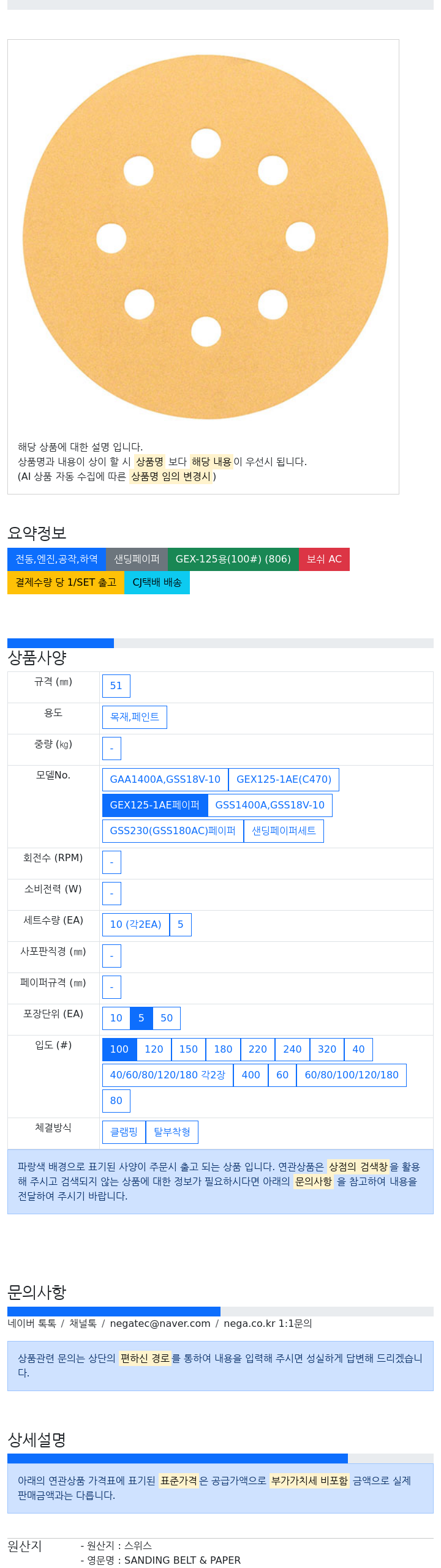Choose the 샌딩페이퍼세트 model option
Viewport: 441px width, 1568px height.
pos(284,831)
